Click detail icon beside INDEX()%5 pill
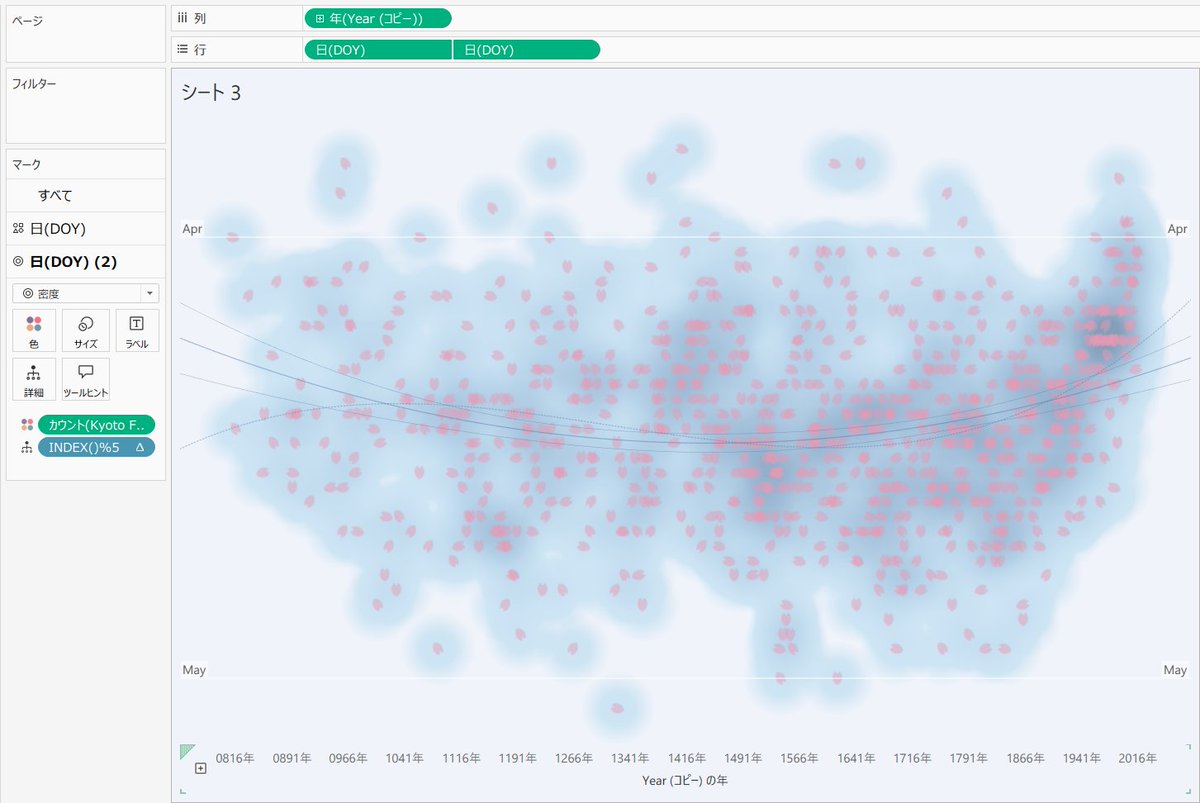The width and height of the screenshot is (1200, 803). click(27, 448)
